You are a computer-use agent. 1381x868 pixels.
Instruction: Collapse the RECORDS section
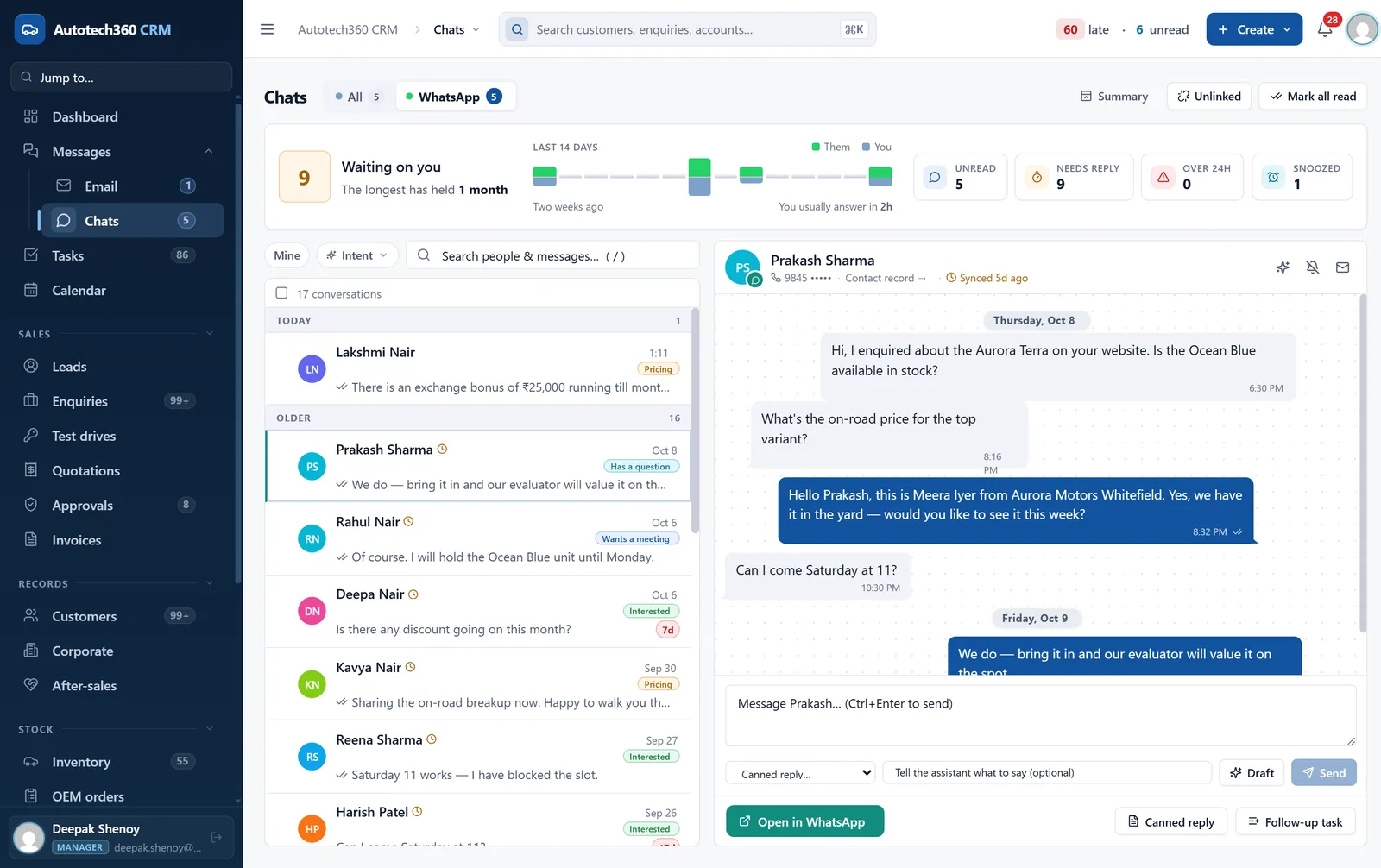[x=209, y=583]
